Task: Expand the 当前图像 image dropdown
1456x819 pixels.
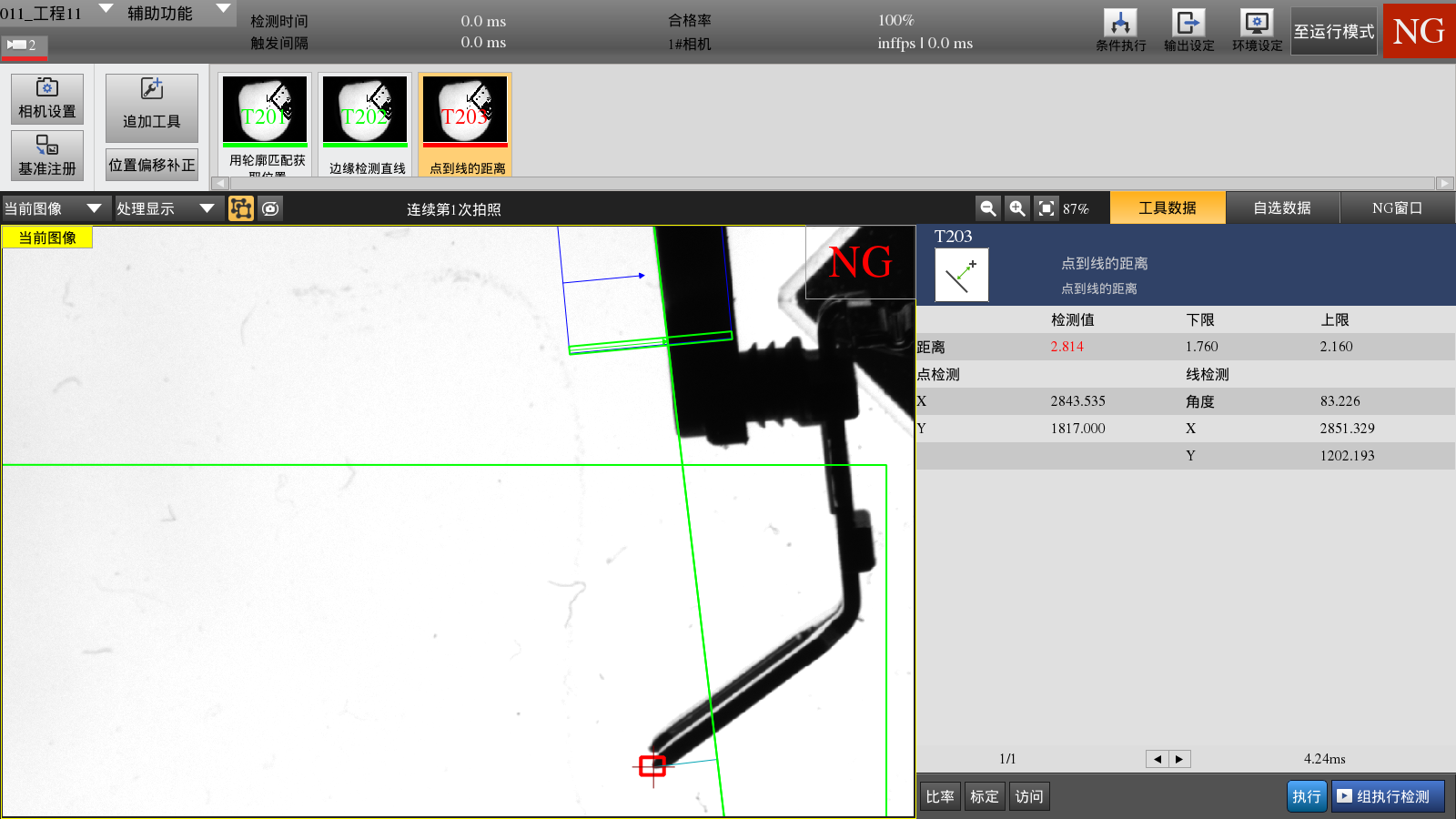Action: coord(94,208)
